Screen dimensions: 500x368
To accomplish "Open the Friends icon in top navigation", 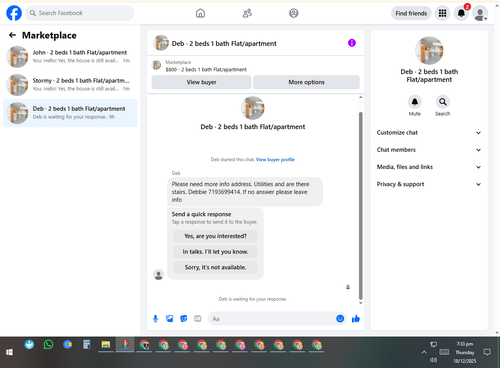I will click(247, 13).
